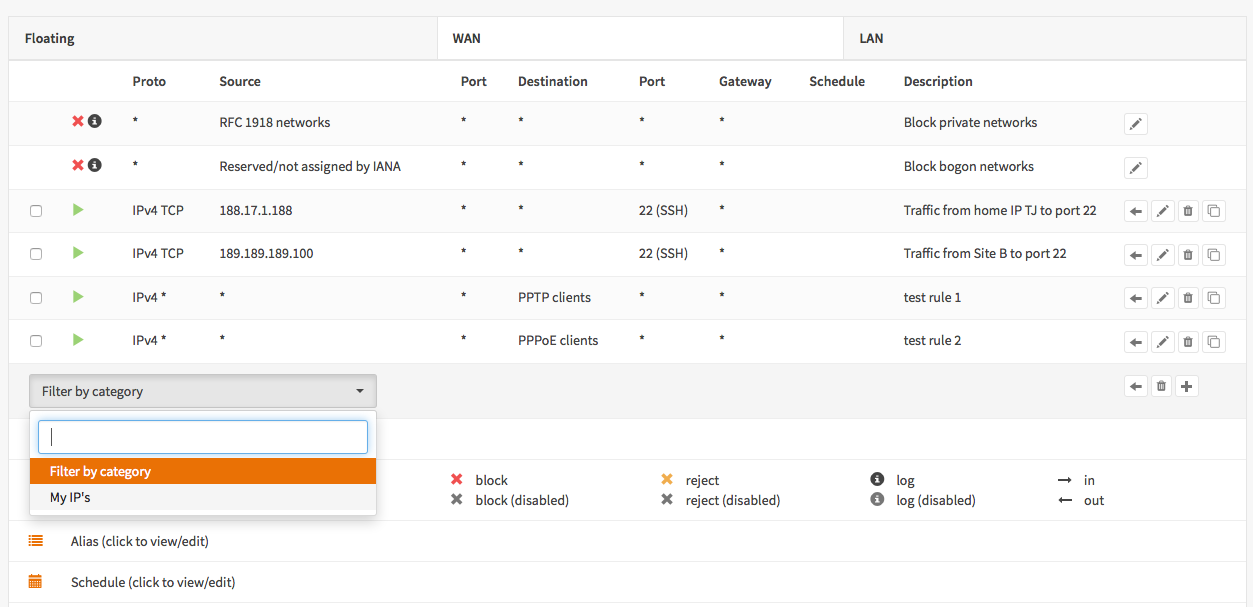Screen dimensions: 1253x607
Task: Click into the category search field
Action: click(x=203, y=437)
